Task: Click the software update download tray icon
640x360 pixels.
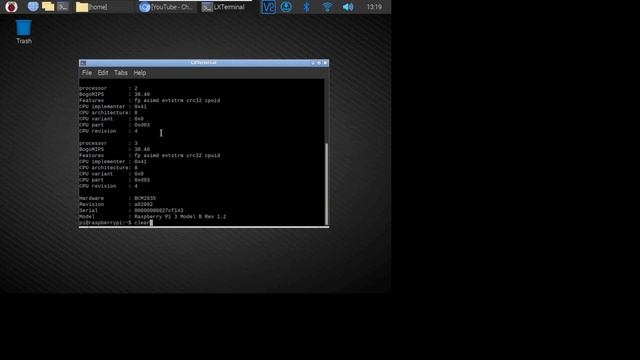Action: click(286, 7)
